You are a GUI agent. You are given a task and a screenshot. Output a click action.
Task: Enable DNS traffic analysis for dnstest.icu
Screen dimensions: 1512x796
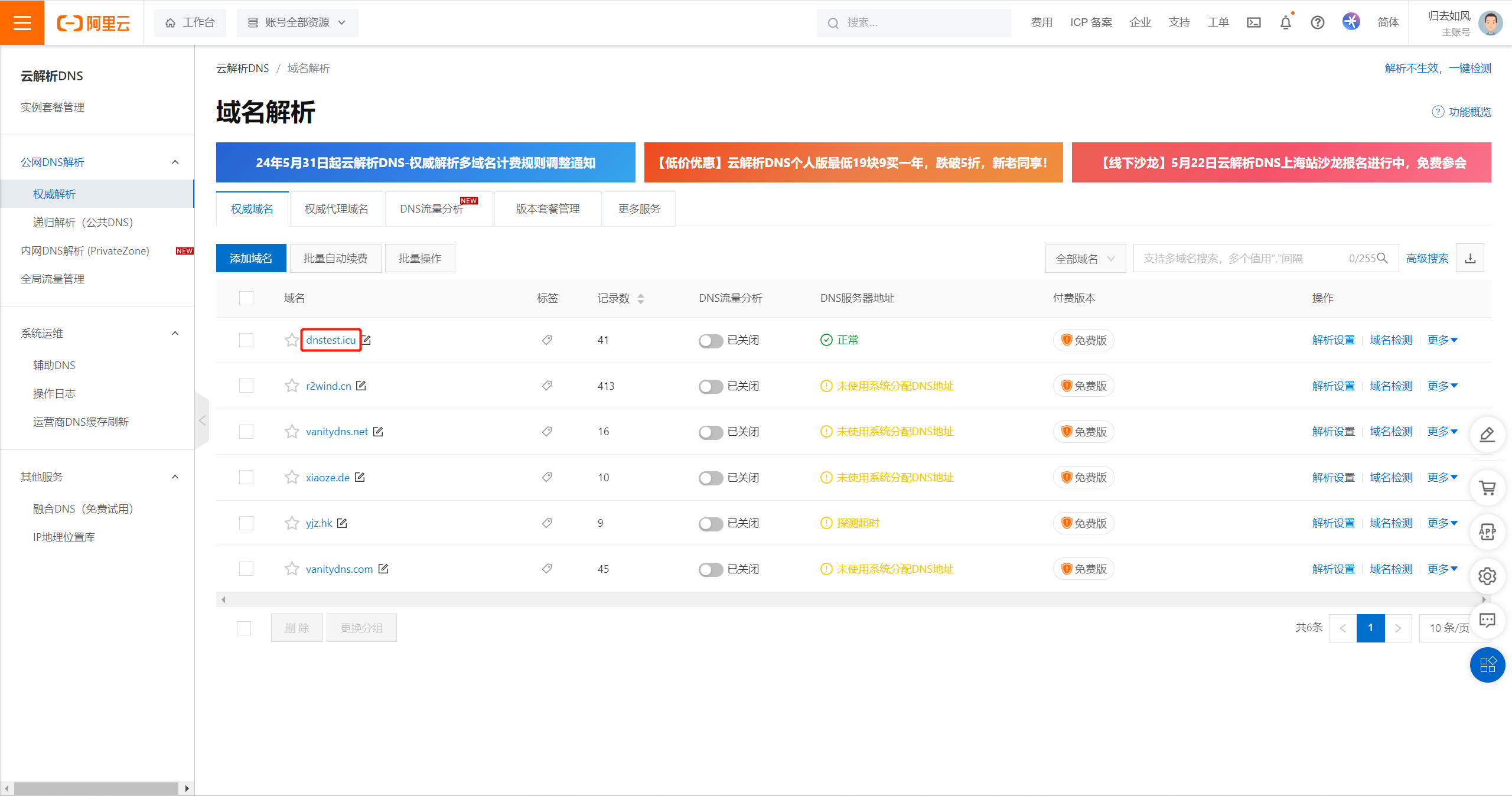(711, 341)
